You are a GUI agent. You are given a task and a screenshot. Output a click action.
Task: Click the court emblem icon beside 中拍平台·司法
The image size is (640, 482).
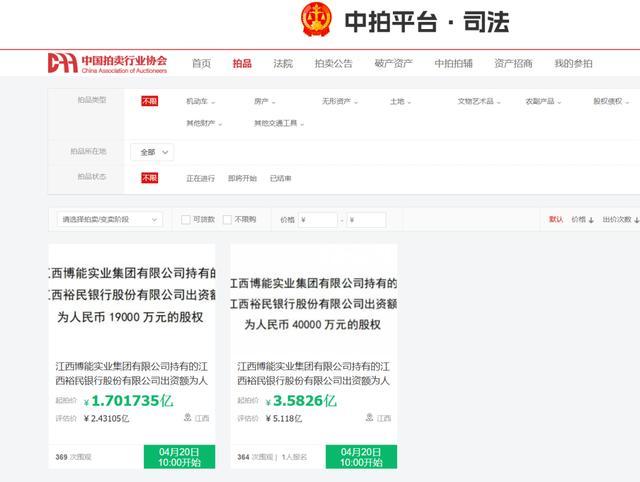coord(316,20)
